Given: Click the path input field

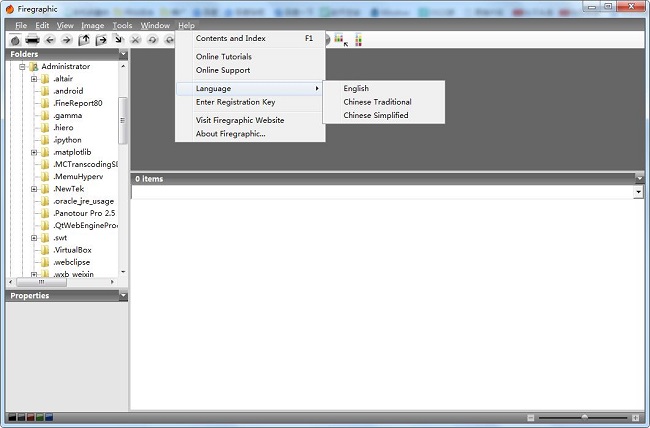Looking at the screenshot, I should click(383, 192).
